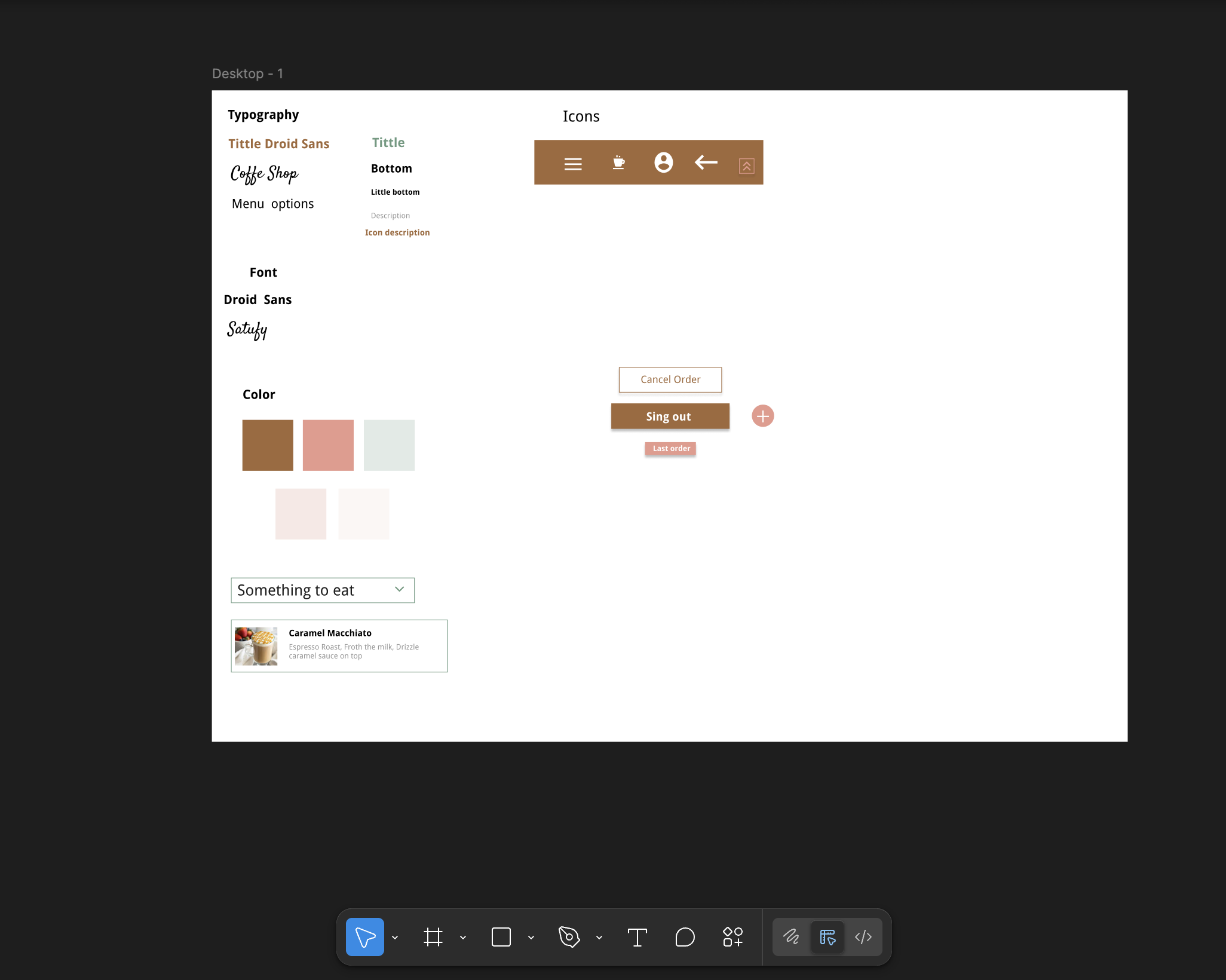Select the Coffe Shop script text
The image size is (1226, 980).
264,174
